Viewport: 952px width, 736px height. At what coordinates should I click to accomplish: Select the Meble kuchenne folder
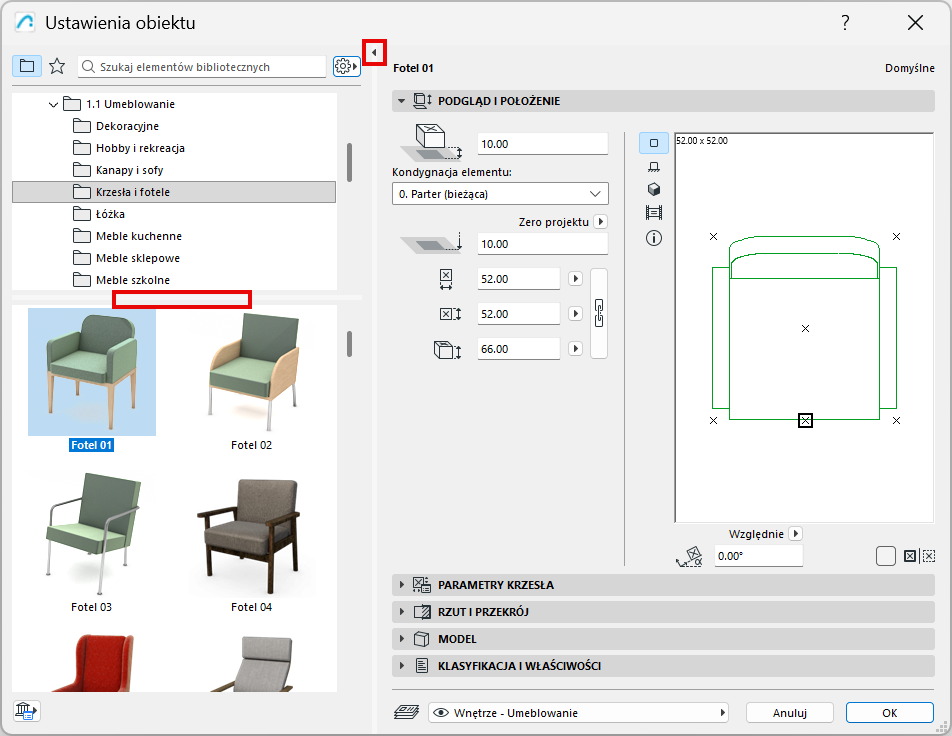(138, 236)
